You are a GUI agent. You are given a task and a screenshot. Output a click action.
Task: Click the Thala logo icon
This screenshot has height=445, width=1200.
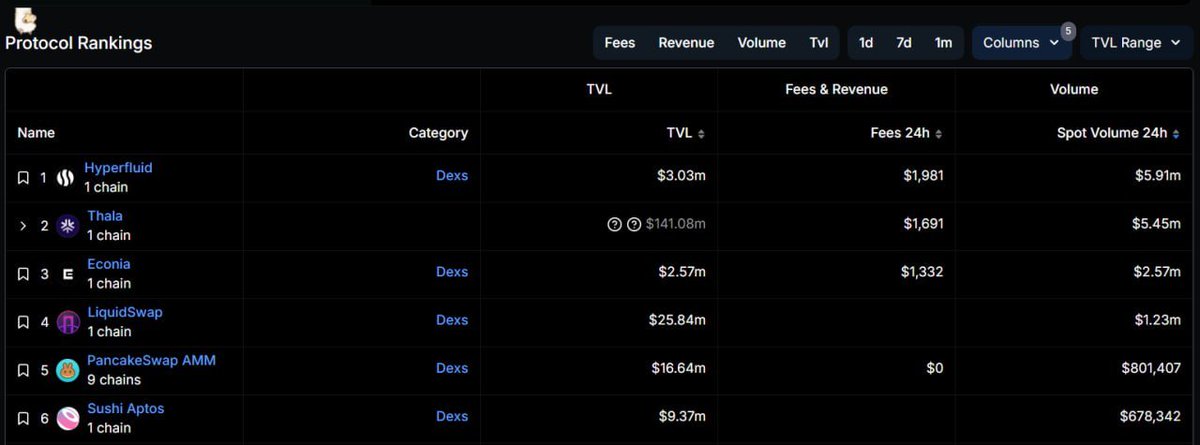click(68, 226)
